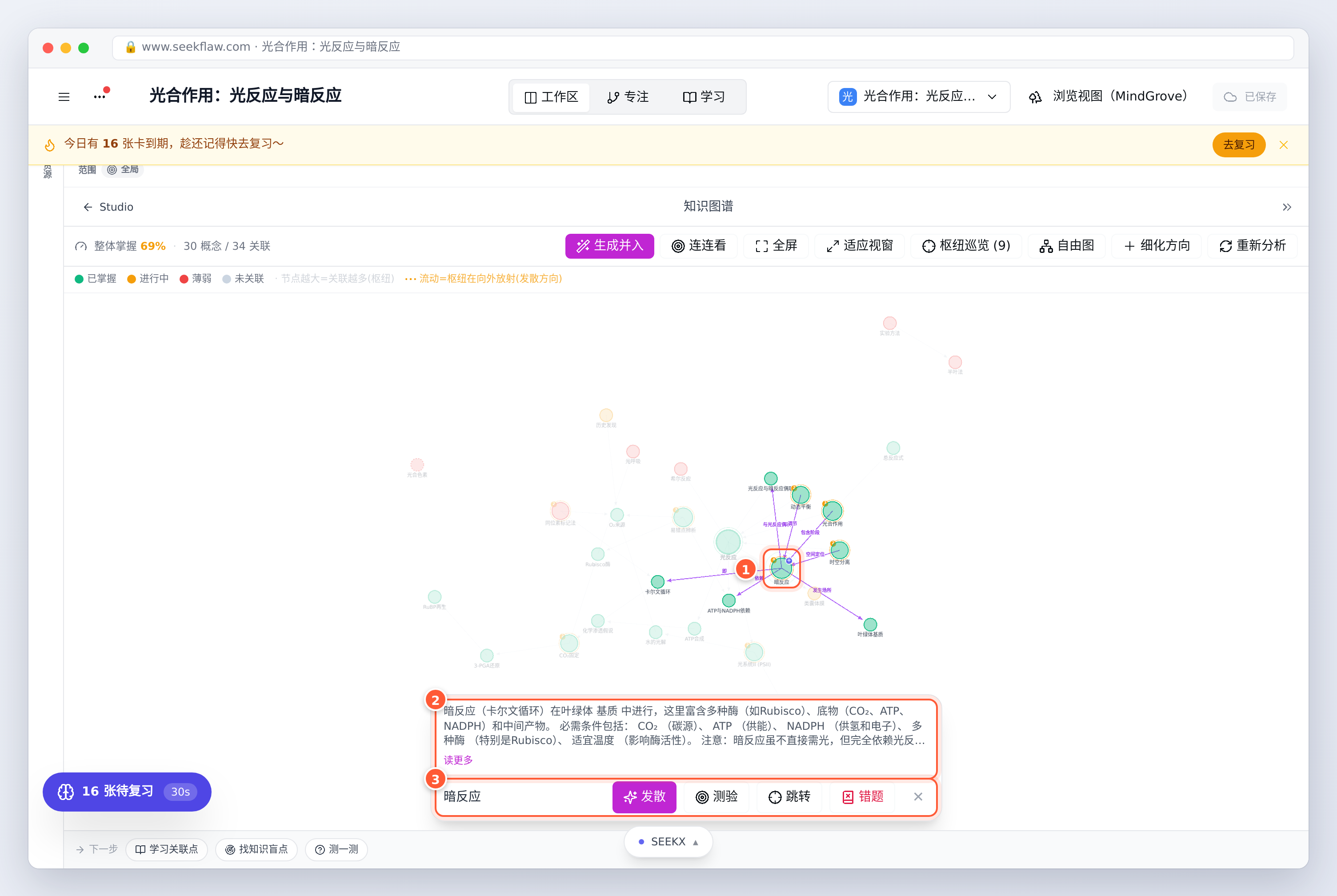This screenshot has height=896, width=1337.
Task: Click the flame icon in the banner
Action: [50, 145]
